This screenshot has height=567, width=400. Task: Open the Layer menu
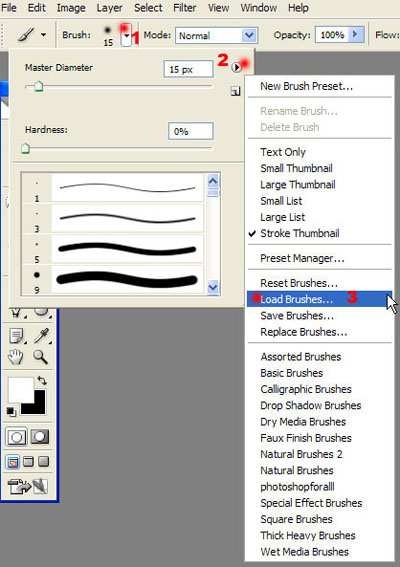pyautogui.click(x=109, y=8)
